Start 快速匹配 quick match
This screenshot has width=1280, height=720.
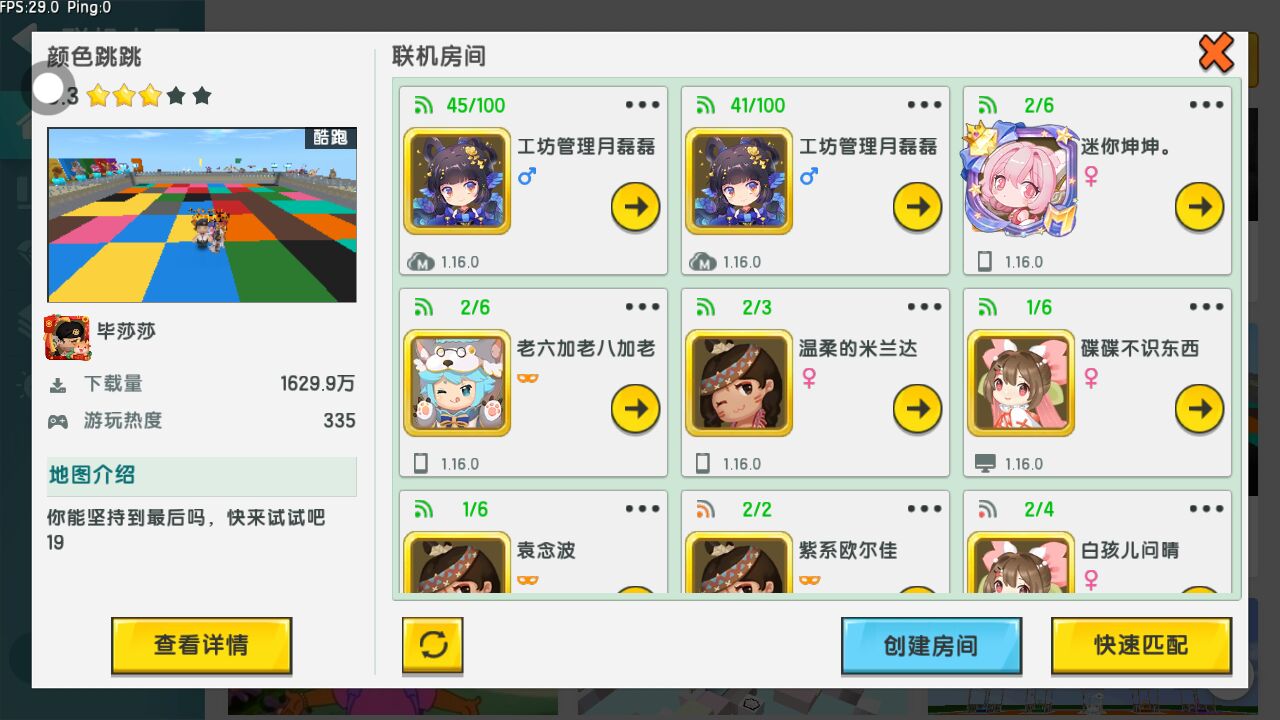coord(1141,645)
